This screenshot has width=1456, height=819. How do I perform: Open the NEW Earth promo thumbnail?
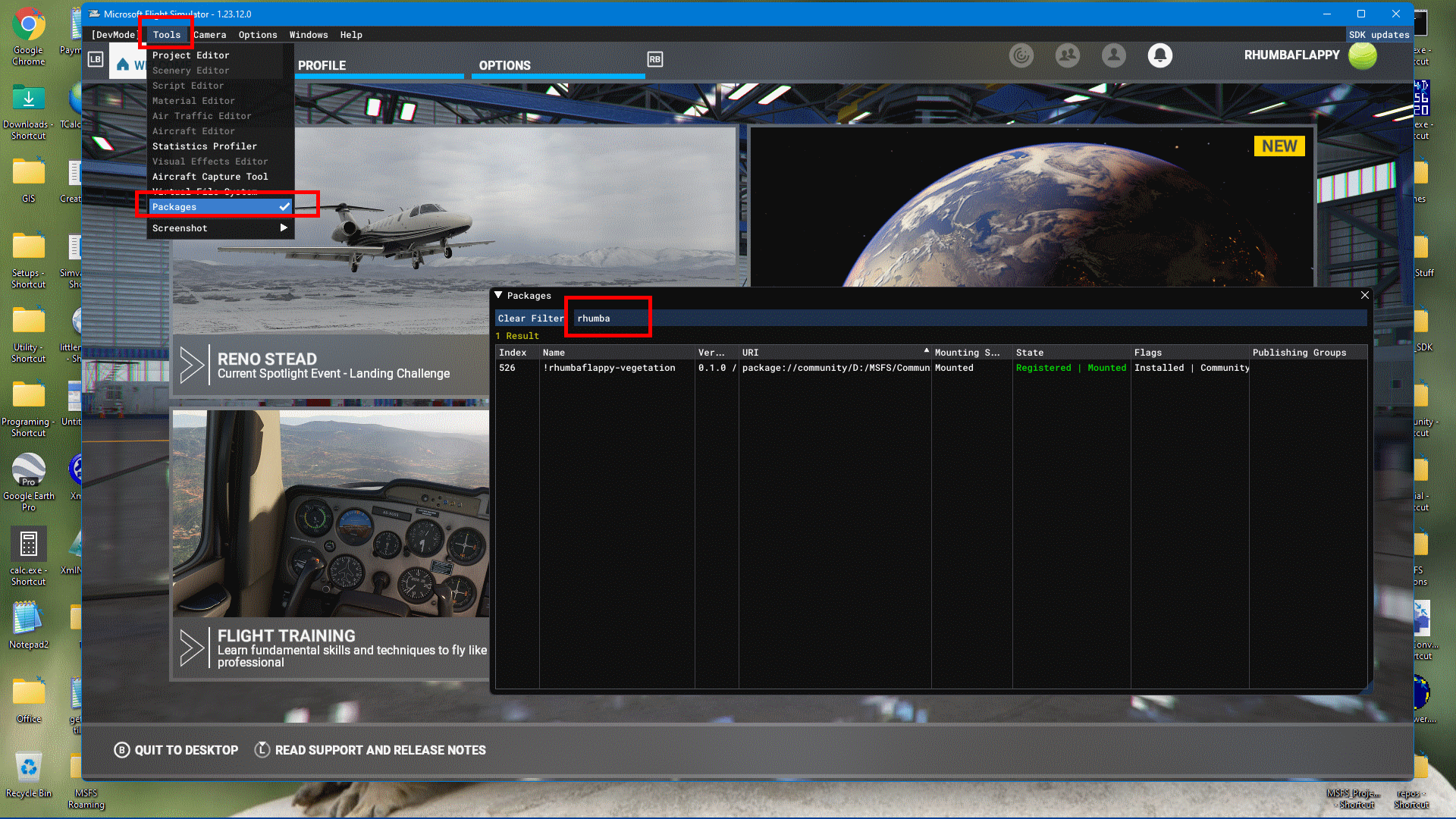point(1032,206)
